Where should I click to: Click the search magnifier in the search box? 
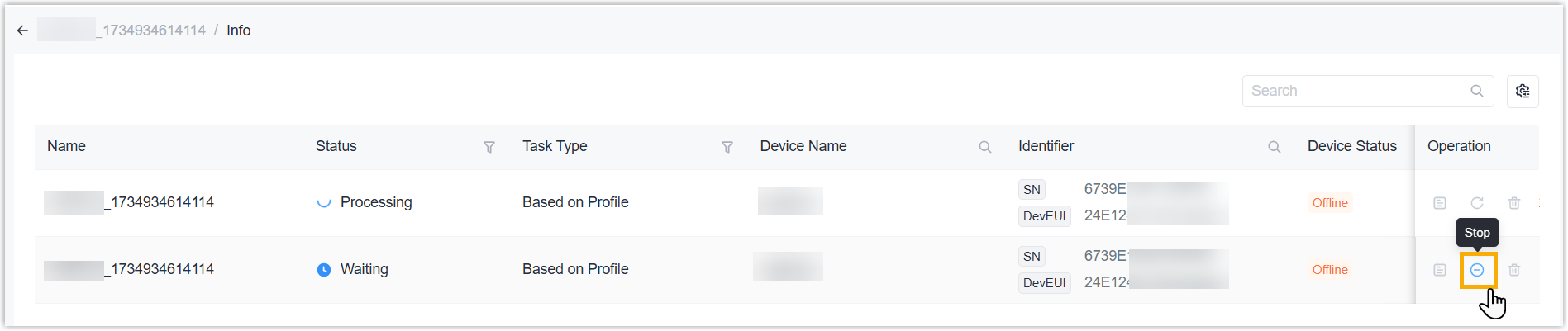[x=1477, y=91]
